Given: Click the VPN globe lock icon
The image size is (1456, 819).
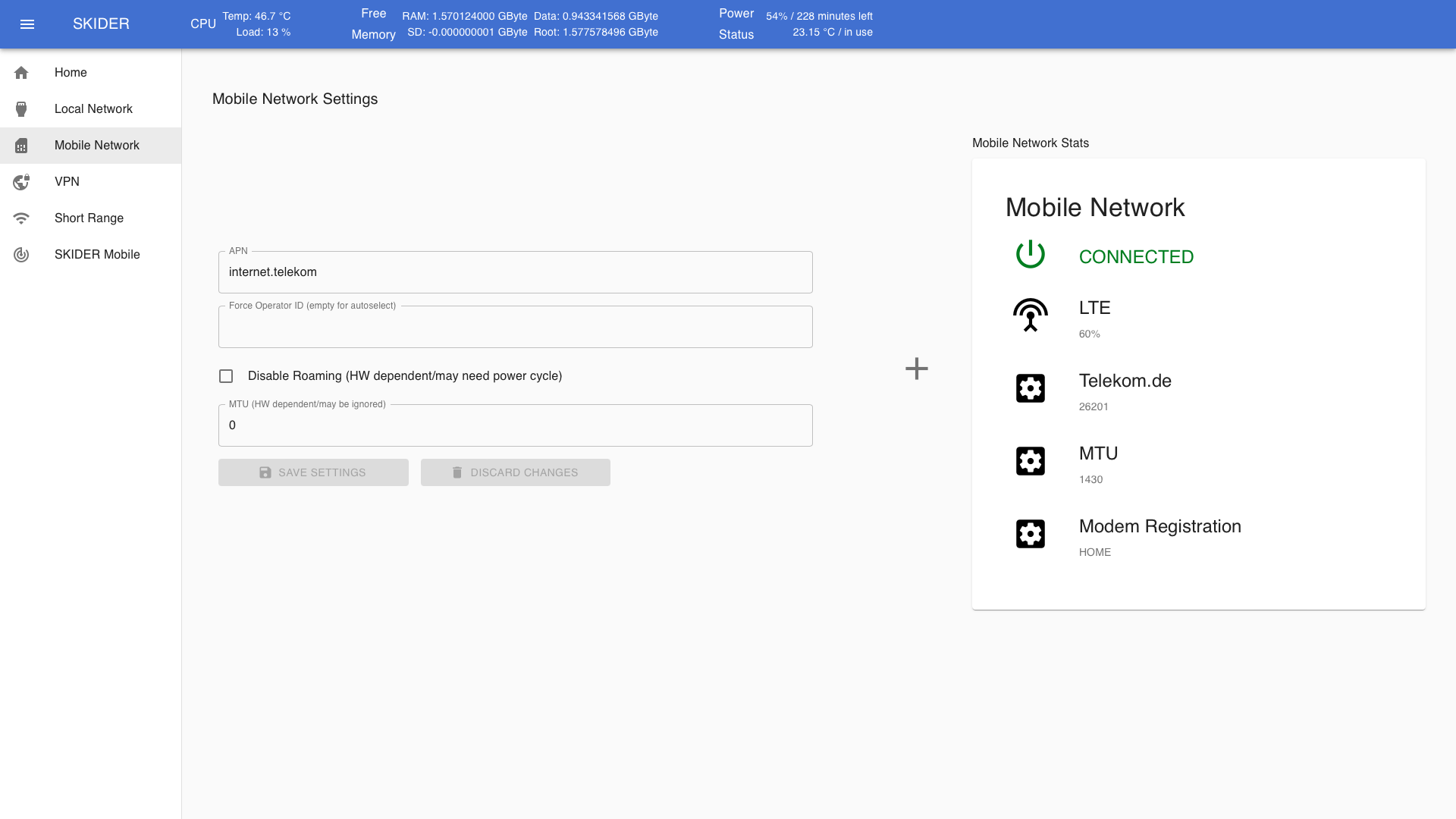Looking at the screenshot, I should (21, 182).
